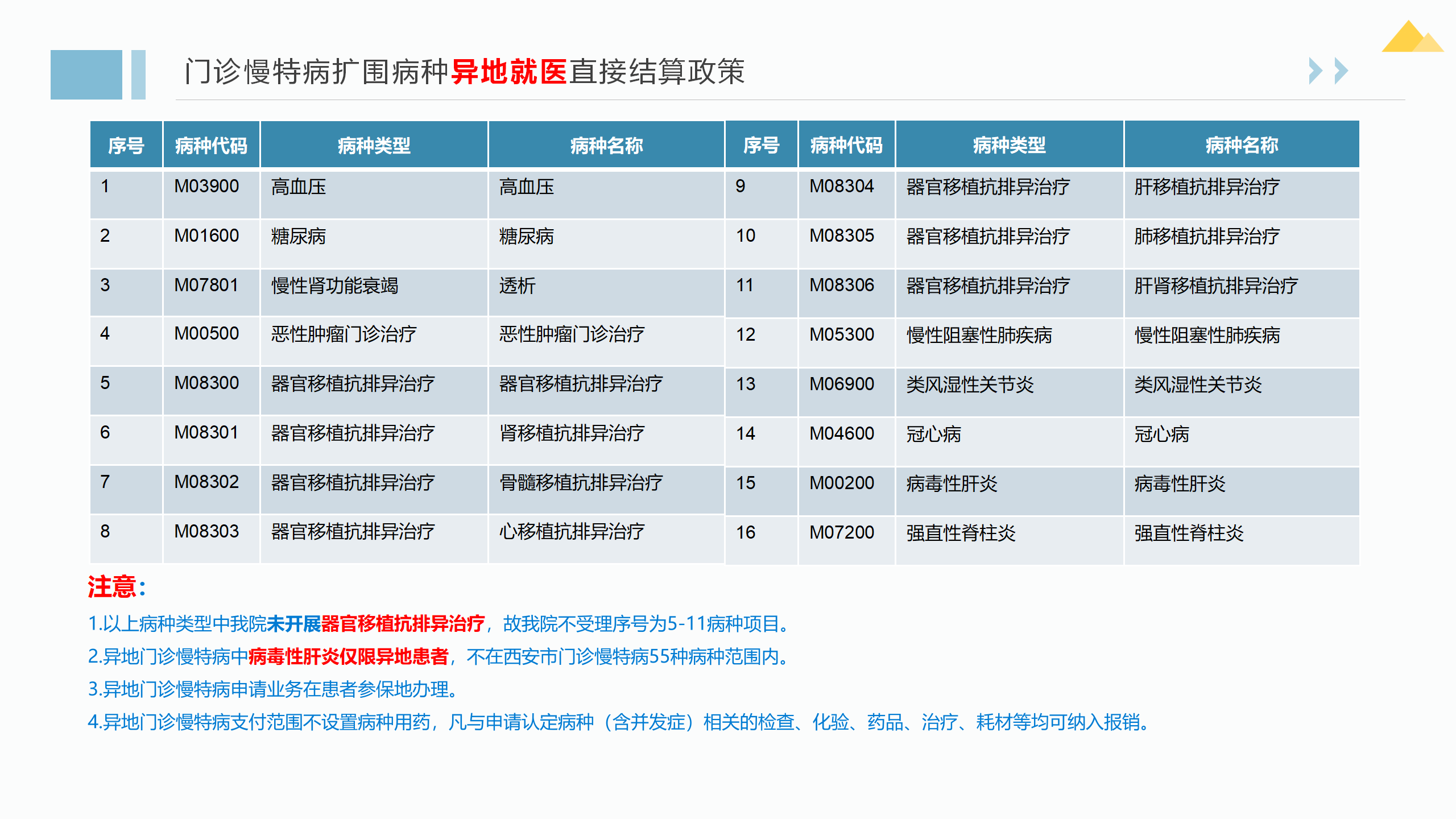Viewport: 1456px width, 819px height.
Task: Click red 器官移植抗排异治疗 in note 1
Action: [403, 624]
